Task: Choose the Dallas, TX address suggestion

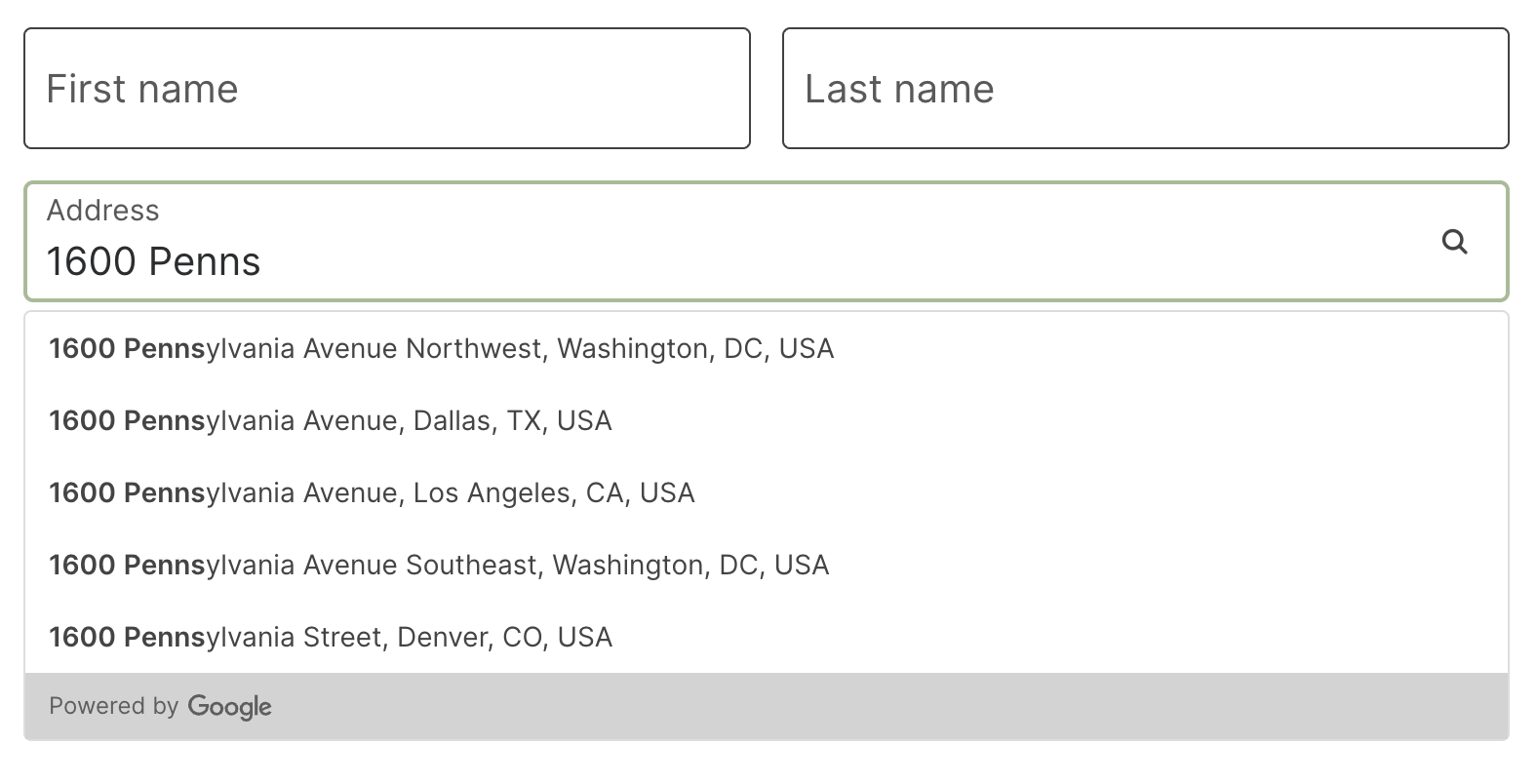Action: click(x=331, y=421)
